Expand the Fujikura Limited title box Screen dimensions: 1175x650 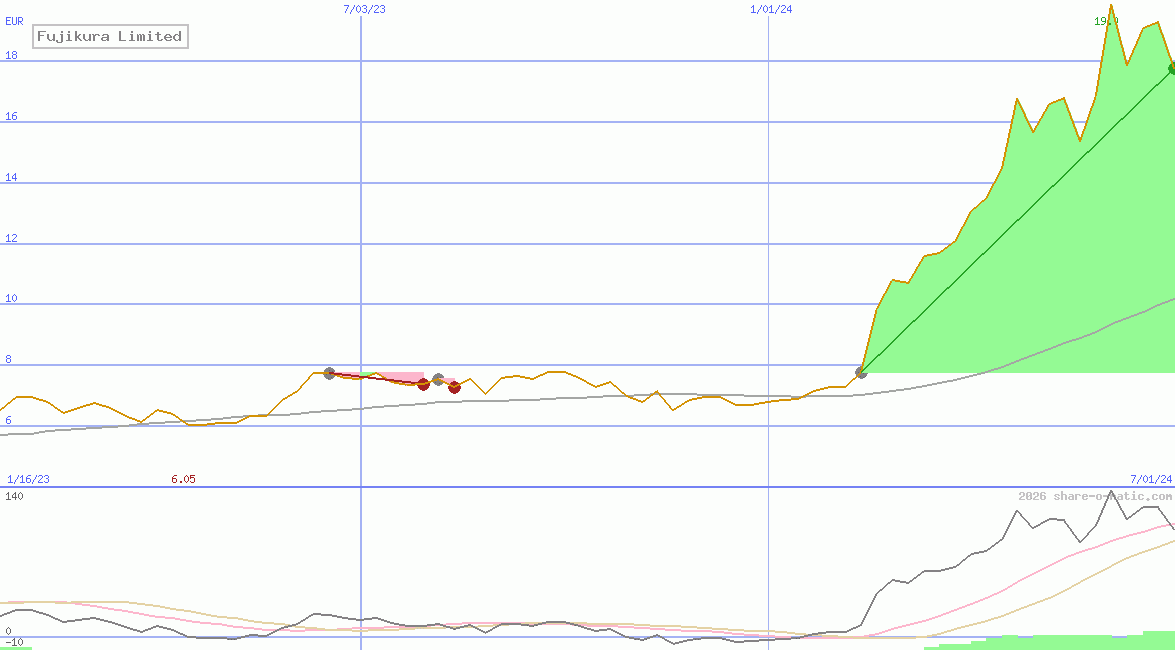pyautogui.click(x=110, y=36)
